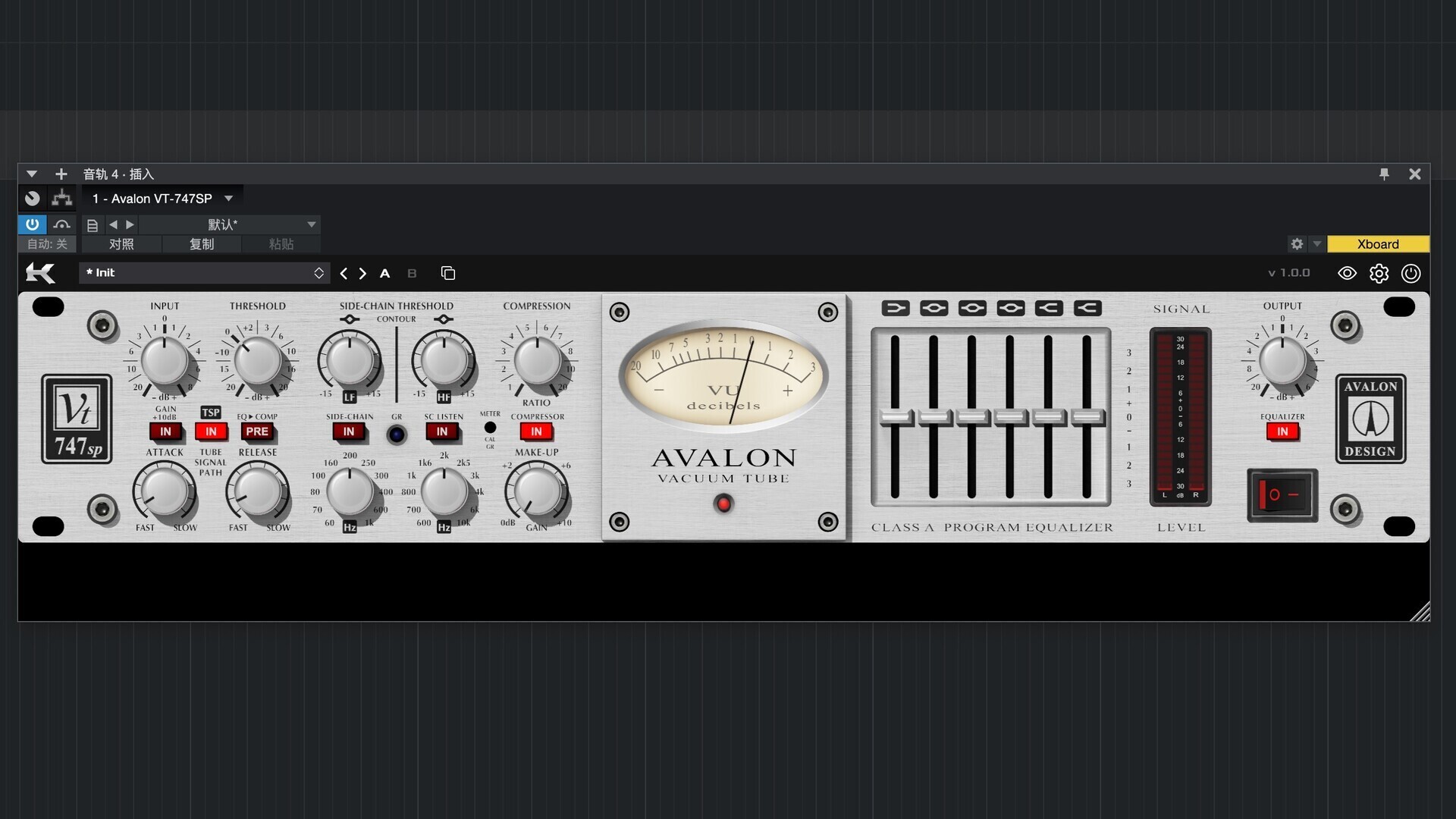This screenshot has height=819, width=1456.
Task: Click the yellow Xboard button
Action: click(1378, 244)
